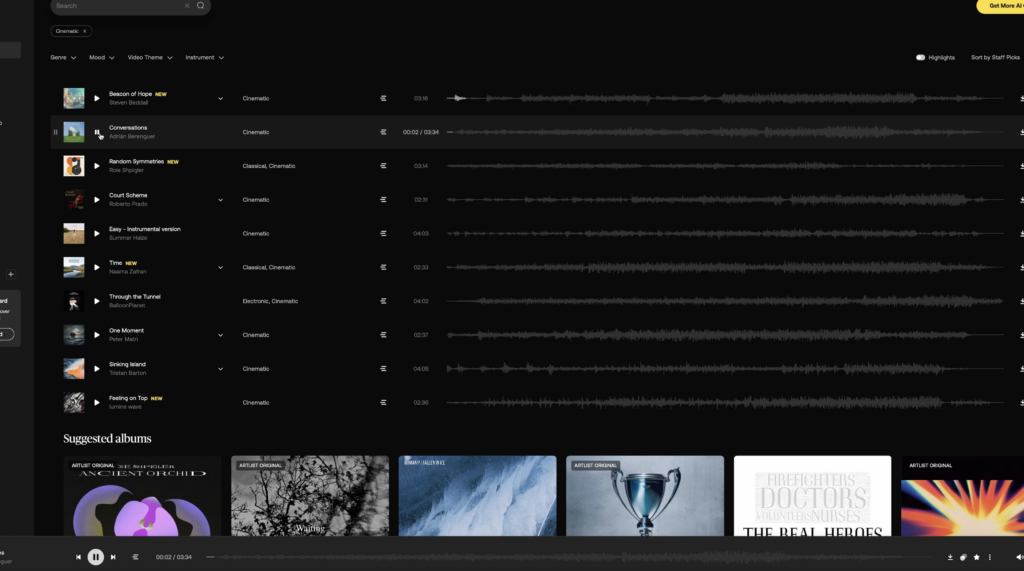Go to previous track in bottom player
Image resolution: width=1024 pixels, height=571 pixels.
[x=78, y=557]
